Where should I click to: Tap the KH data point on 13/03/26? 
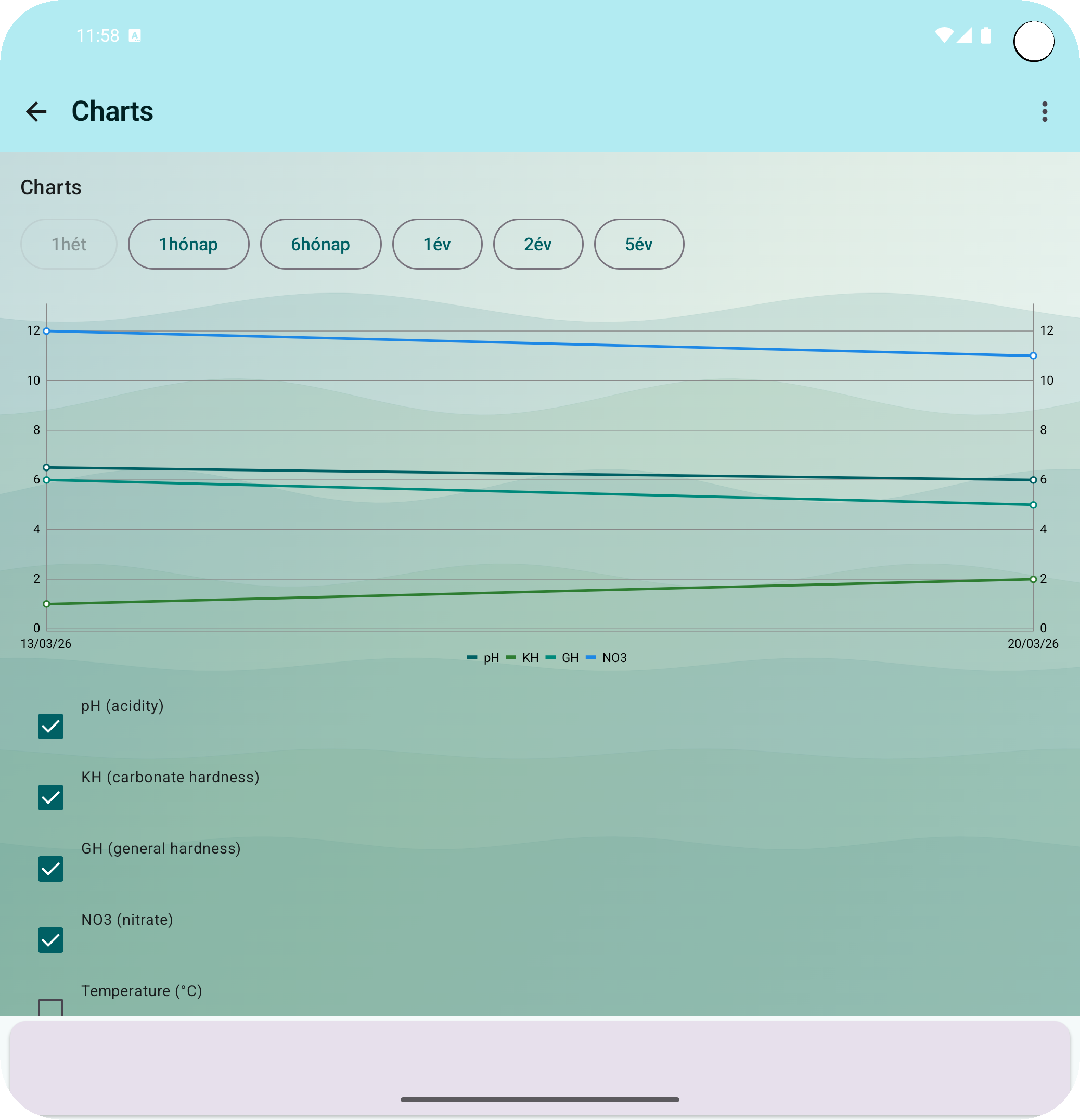pyautogui.click(x=47, y=604)
